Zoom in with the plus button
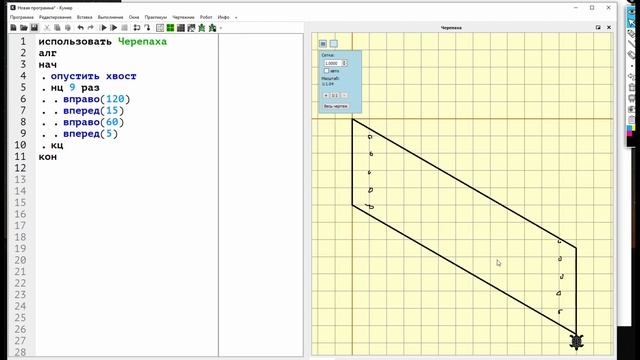Image resolution: width=640 pixels, height=360 pixels. [326, 95]
